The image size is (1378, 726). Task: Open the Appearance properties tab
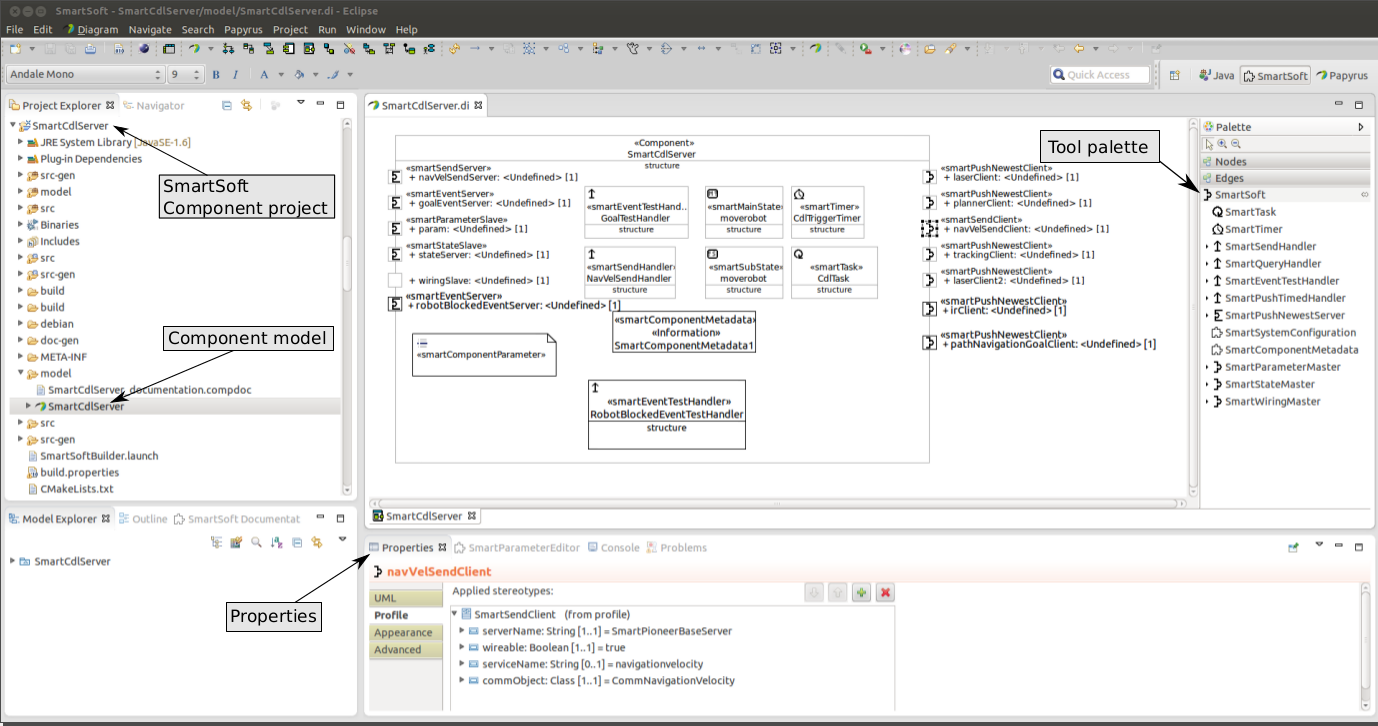[405, 632]
